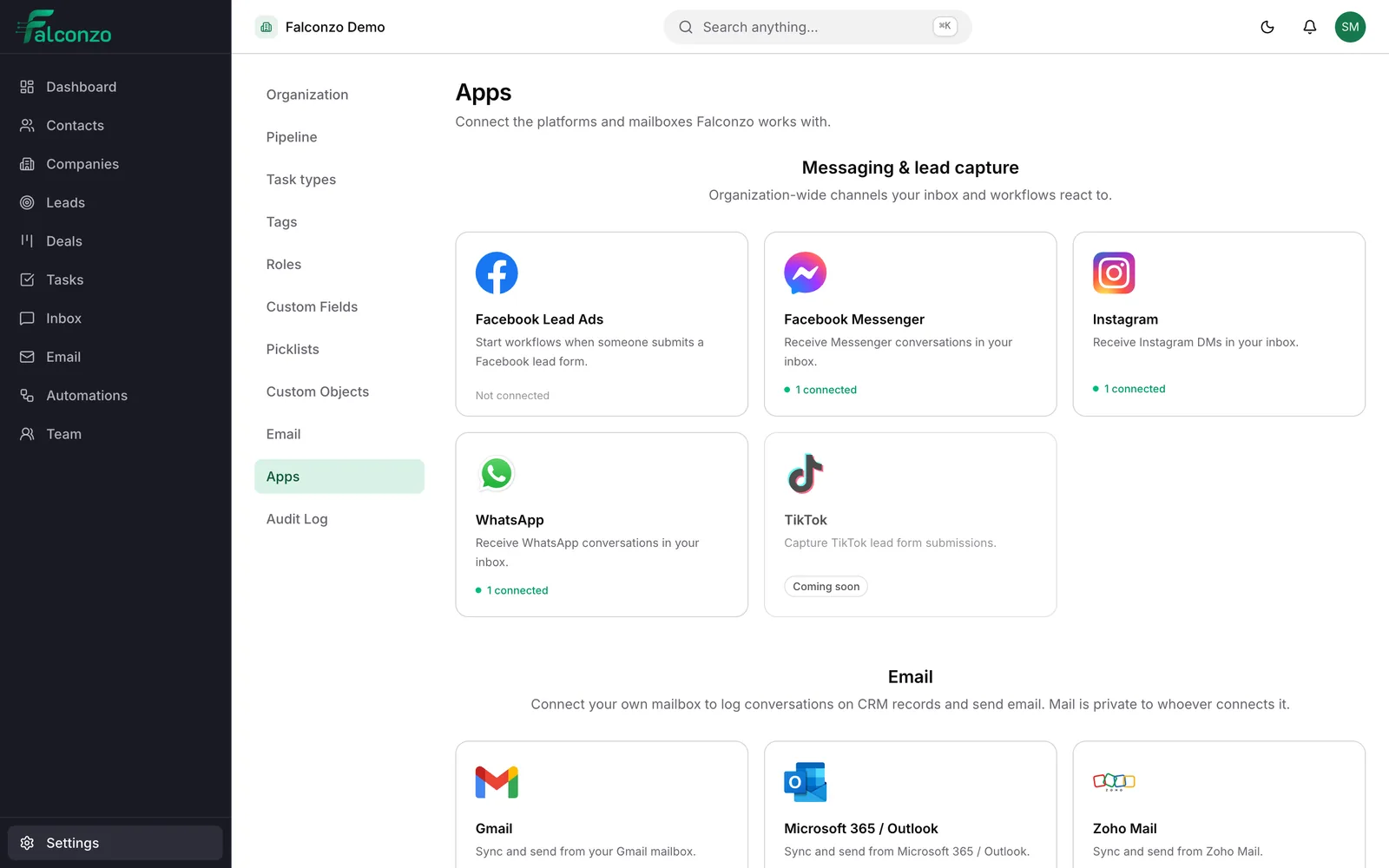Click '1 connected' status on Instagram

pos(1129,389)
